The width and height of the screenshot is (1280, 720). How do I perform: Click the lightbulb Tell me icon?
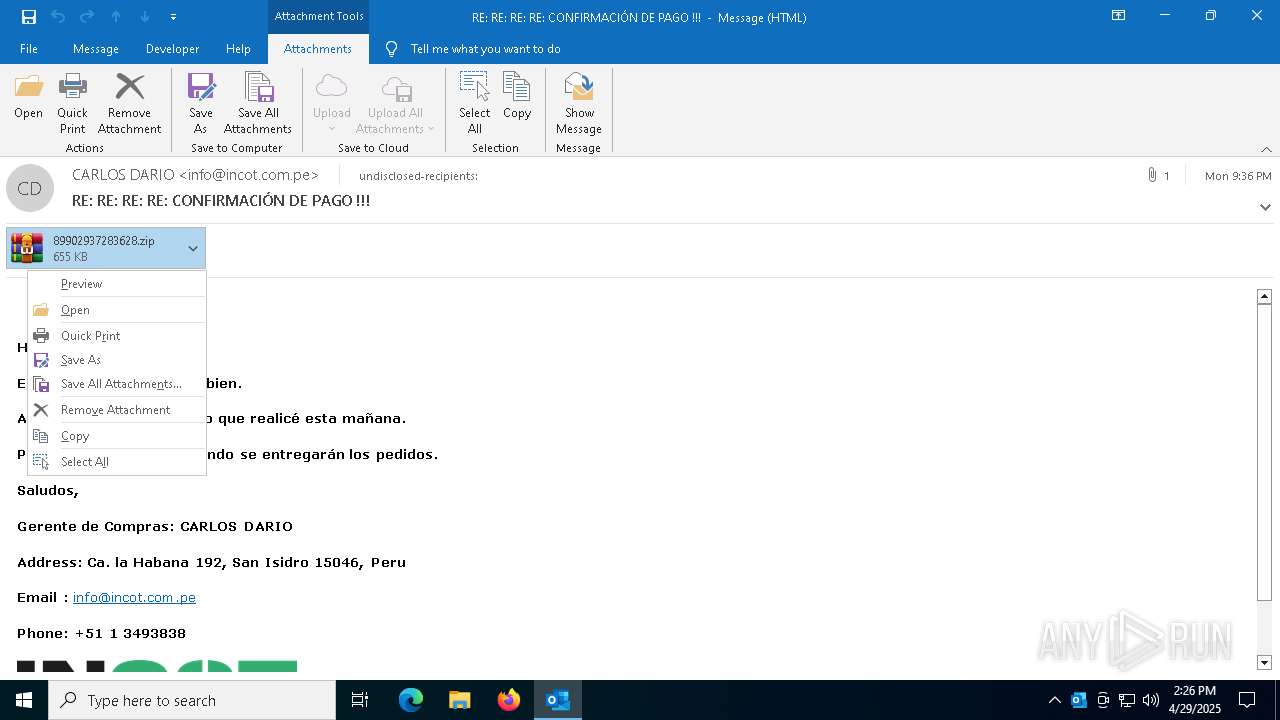tap(391, 48)
